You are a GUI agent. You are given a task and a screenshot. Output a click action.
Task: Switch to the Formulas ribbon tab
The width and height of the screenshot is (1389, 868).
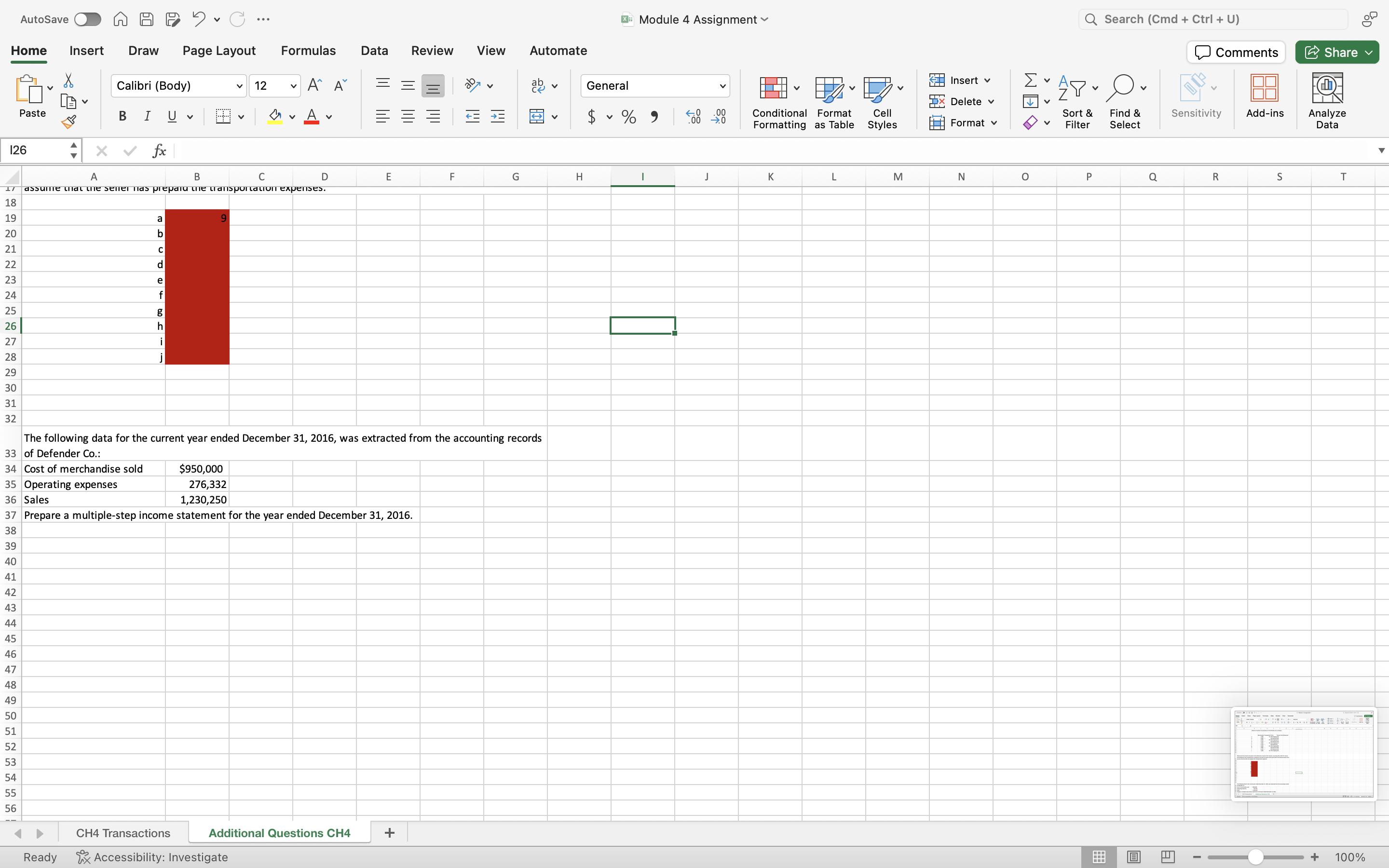pyautogui.click(x=308, y=51)
